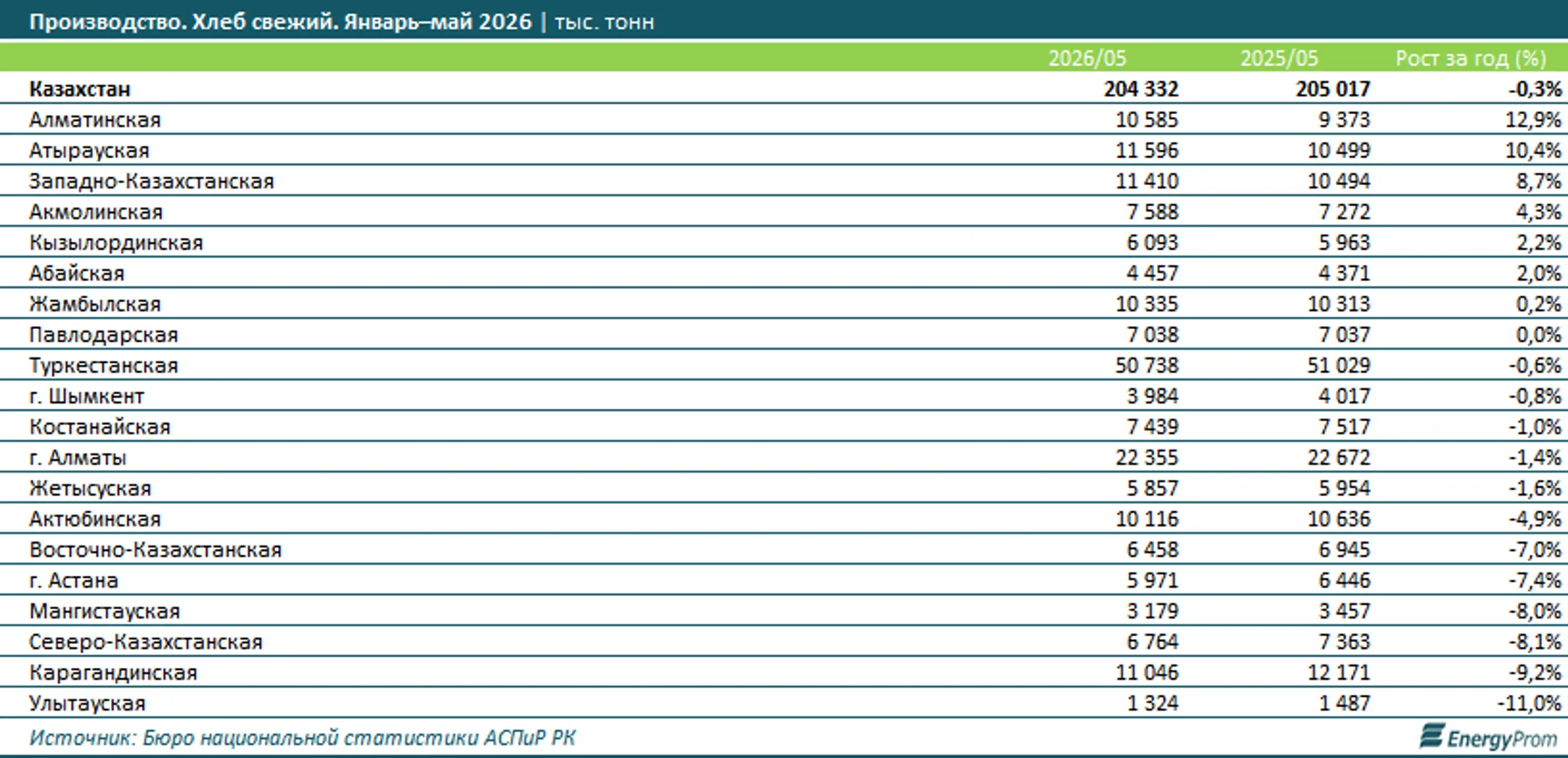Screen dimensions: 1568x758
Task: Click the 'Абайская' row label
Action: click(77, 273)
